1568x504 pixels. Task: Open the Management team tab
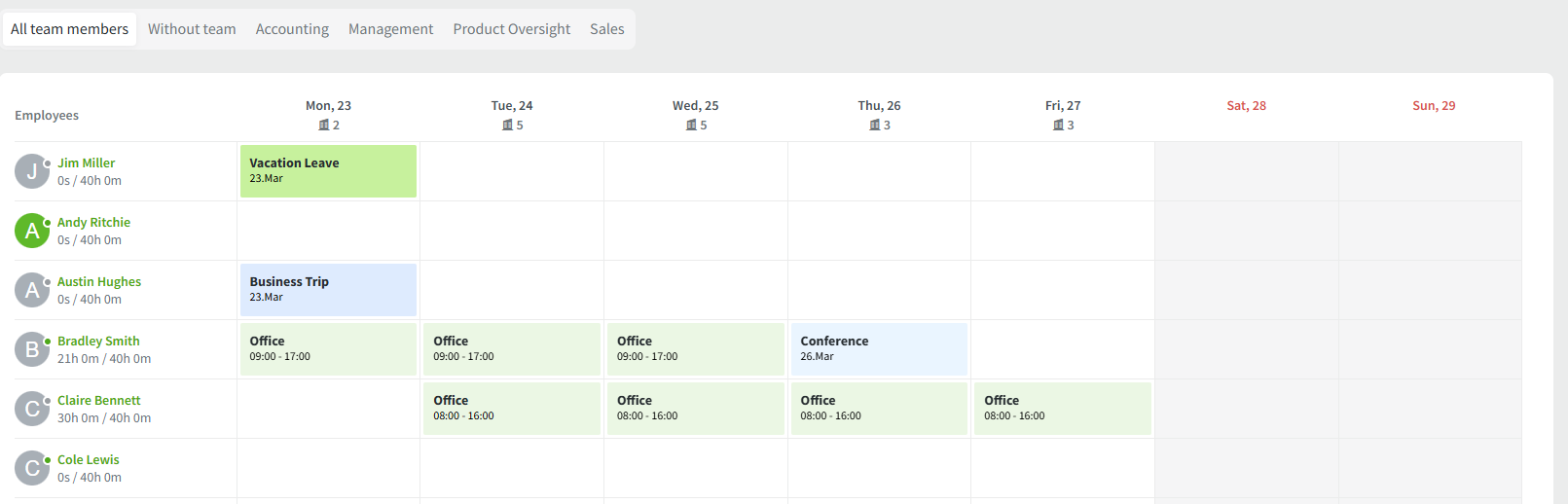click(x=390, y=29)
